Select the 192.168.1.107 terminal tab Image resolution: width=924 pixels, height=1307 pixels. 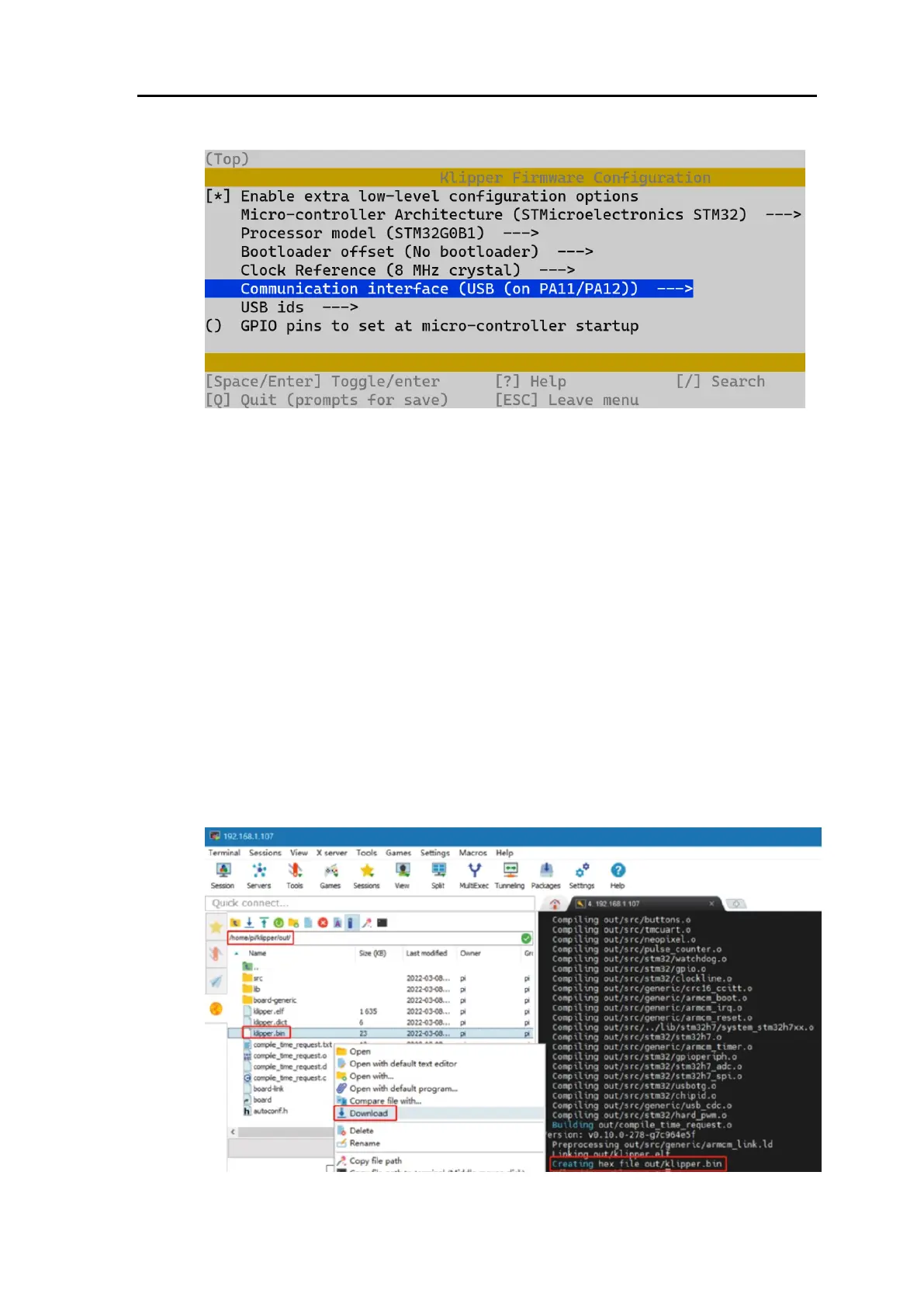646,904
